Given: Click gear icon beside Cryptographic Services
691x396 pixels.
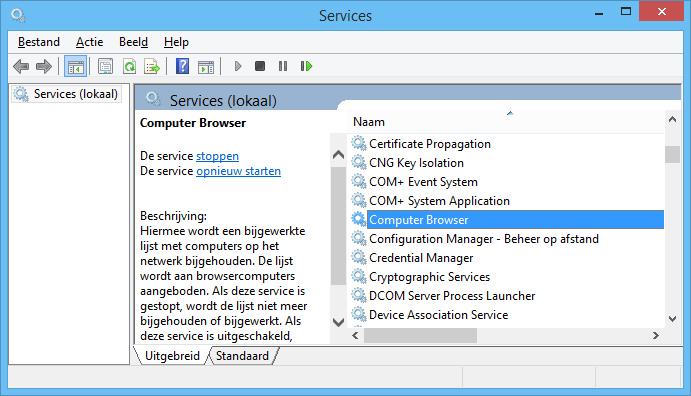Looking at the screenshot, I should coord(359,276).
